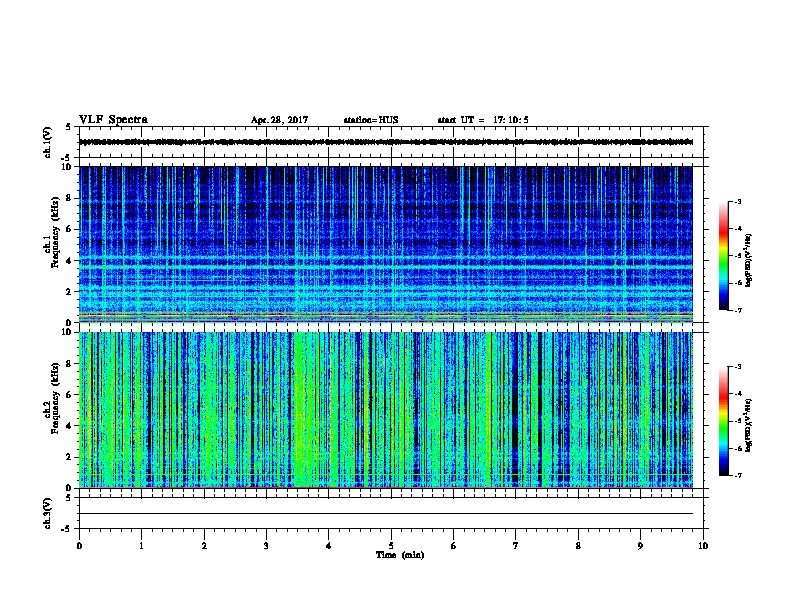This screenshot has width=792, height=612.
Task: Click the "-5" tick on ch.3(V) axis
Action: click(67, 529)
